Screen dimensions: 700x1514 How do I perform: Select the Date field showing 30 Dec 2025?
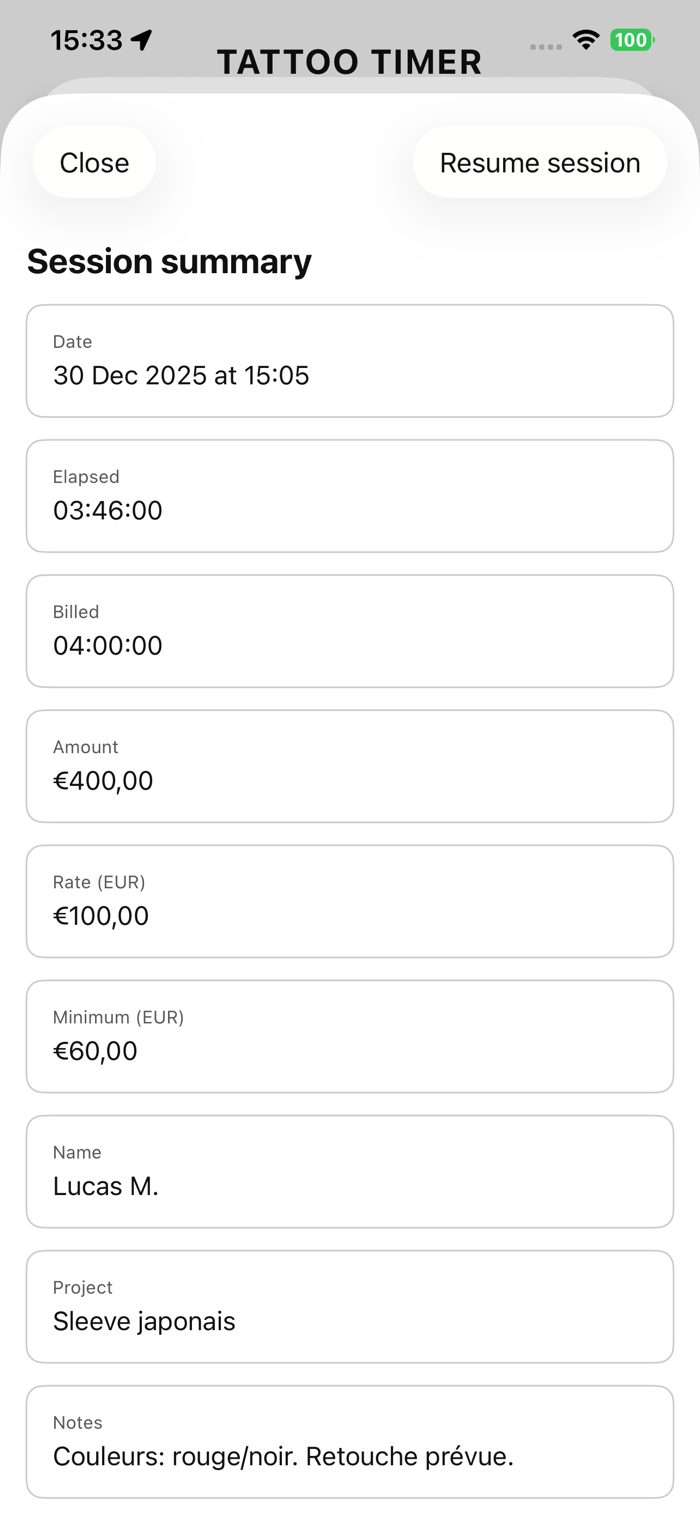click(349, 361)
